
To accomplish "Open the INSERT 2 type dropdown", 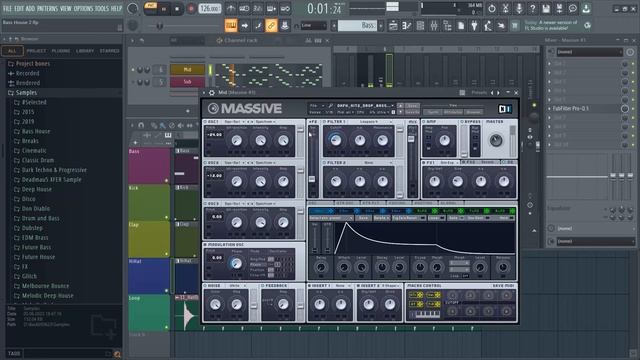I will [x=392, y=286].
